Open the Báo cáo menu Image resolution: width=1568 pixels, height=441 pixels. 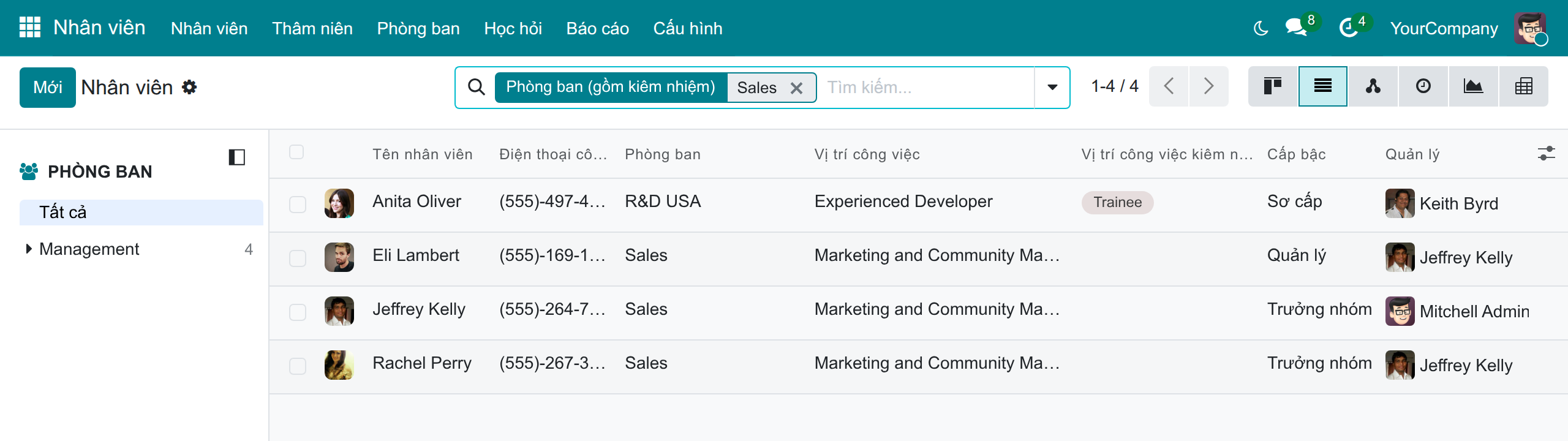pyautogui.click(x=597, y=28)
